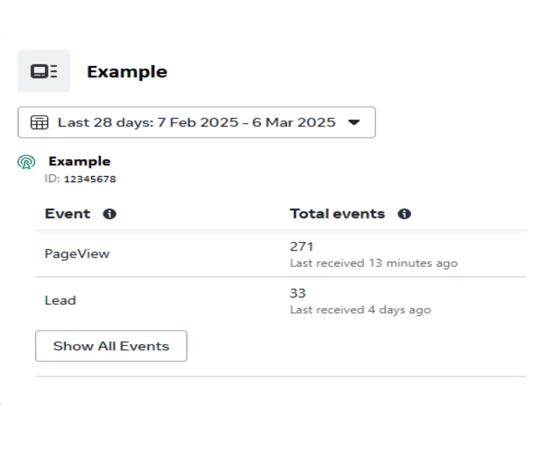Click the pixel ID 12345678
This screenshot has height=450, width=560.
[x=90, y=179]
